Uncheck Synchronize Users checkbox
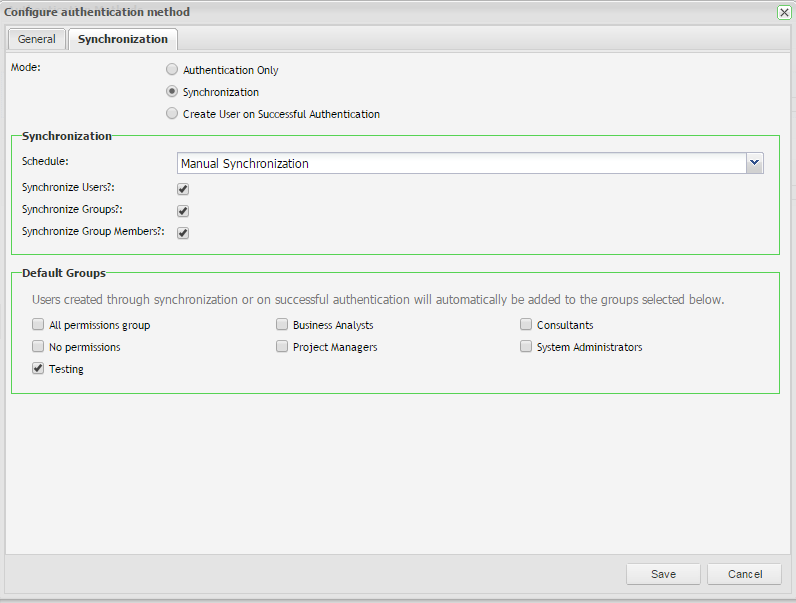 [x=183, y=188]
